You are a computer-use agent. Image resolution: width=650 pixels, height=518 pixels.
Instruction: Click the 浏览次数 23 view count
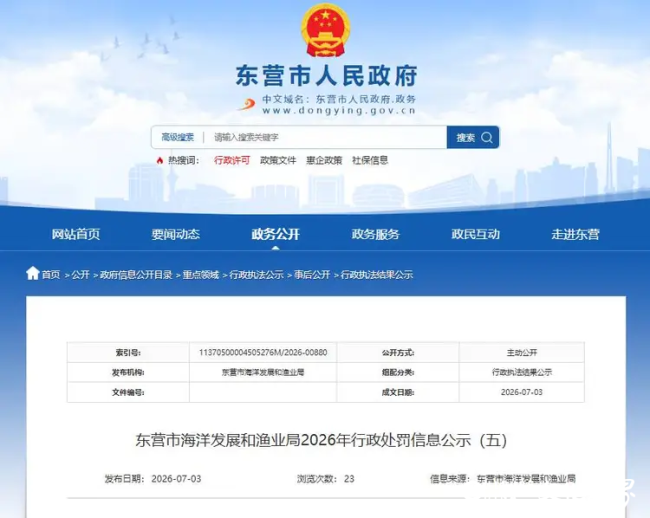(x=325, y=479)
